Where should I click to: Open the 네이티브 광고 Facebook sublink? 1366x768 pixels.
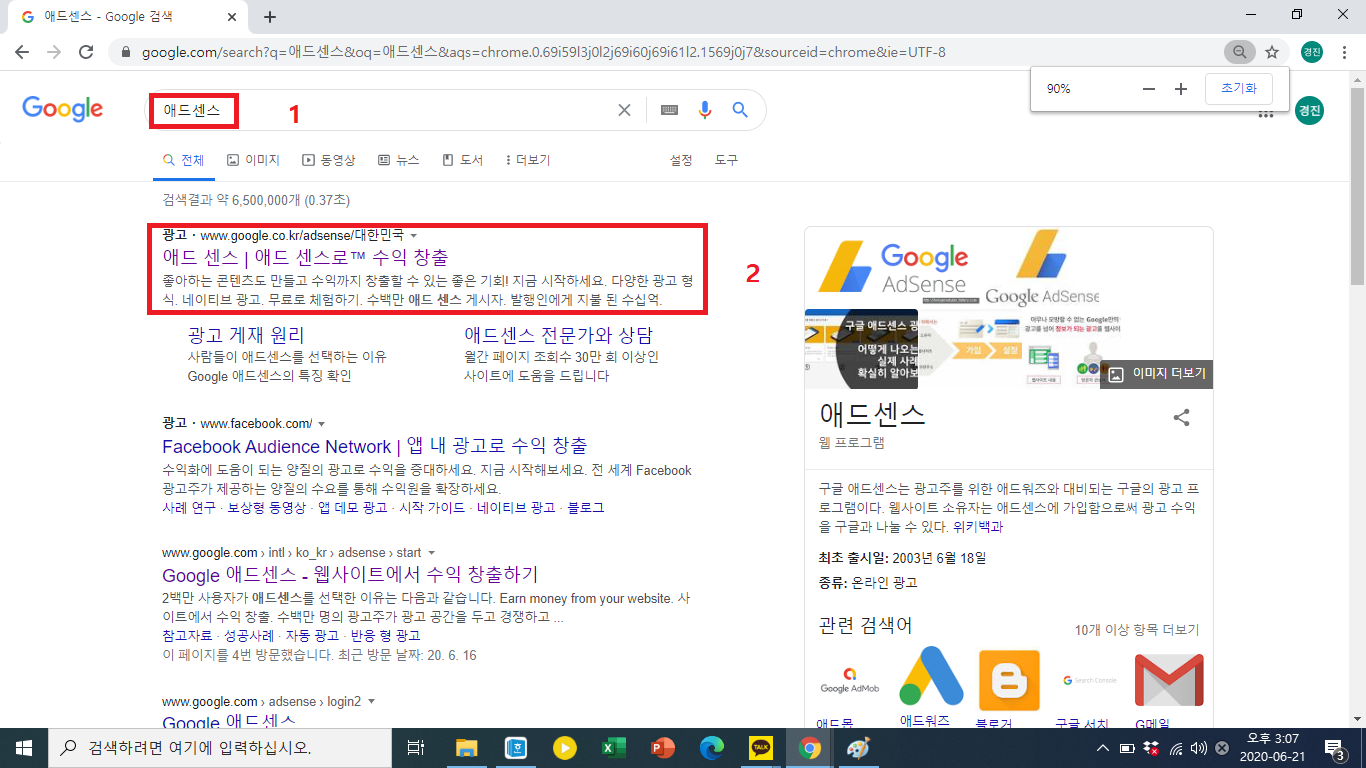[x=516, y=508]
